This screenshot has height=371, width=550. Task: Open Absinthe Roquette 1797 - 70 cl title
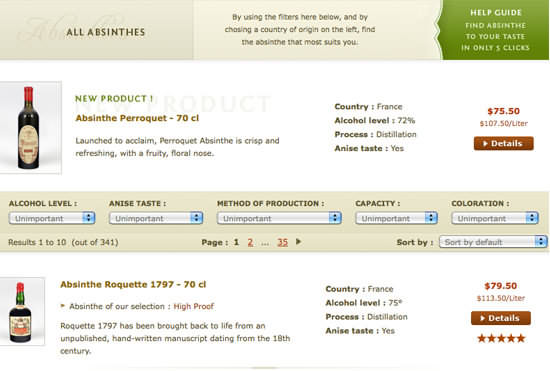(133, 284)
